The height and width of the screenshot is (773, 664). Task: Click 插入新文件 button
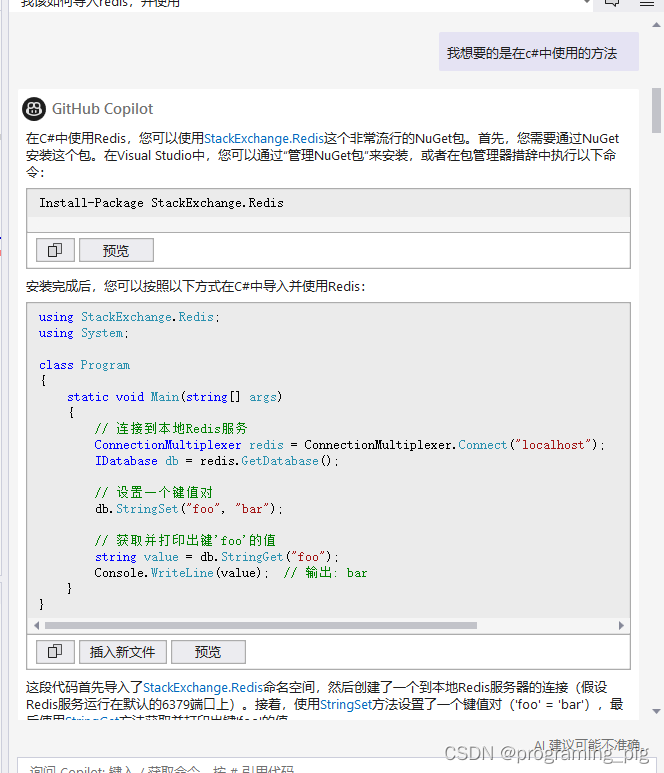point(123,652)
